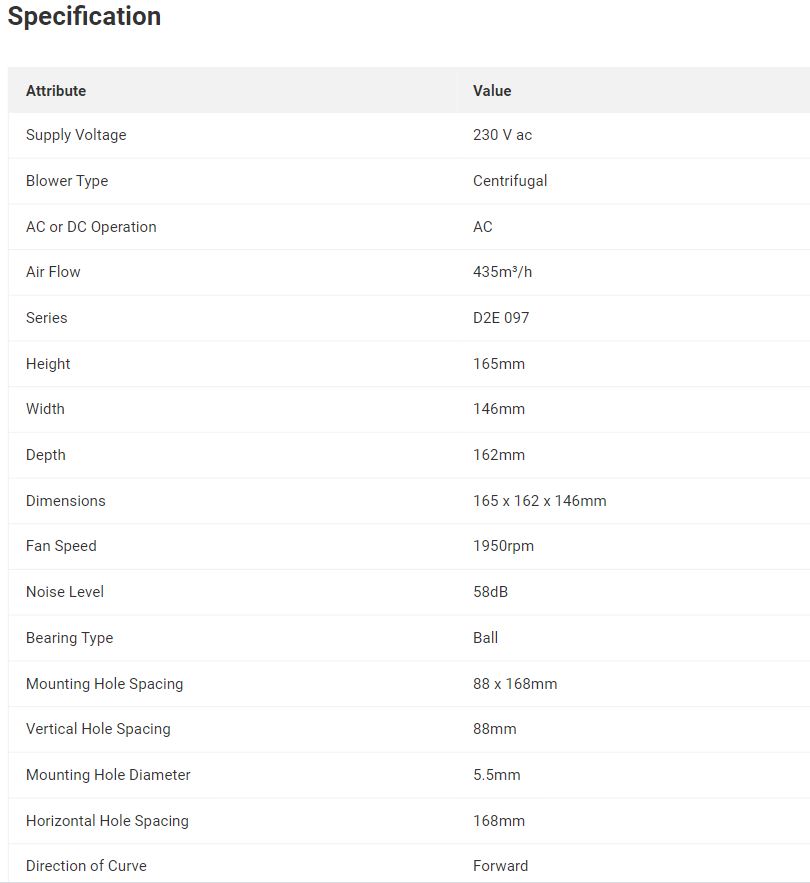Select the Ball bearing type value
Image resolution: width=810 pixels, height=883 pixels.
pyautogui.click(x=485, y=638)
